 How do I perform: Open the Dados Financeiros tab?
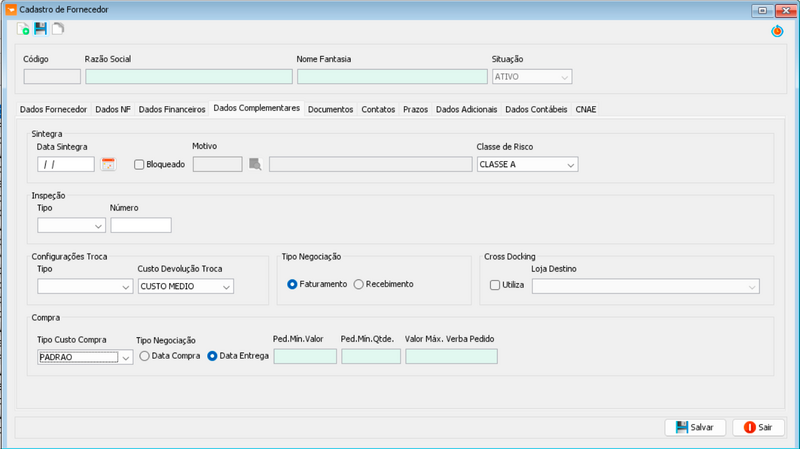(172, 109)
